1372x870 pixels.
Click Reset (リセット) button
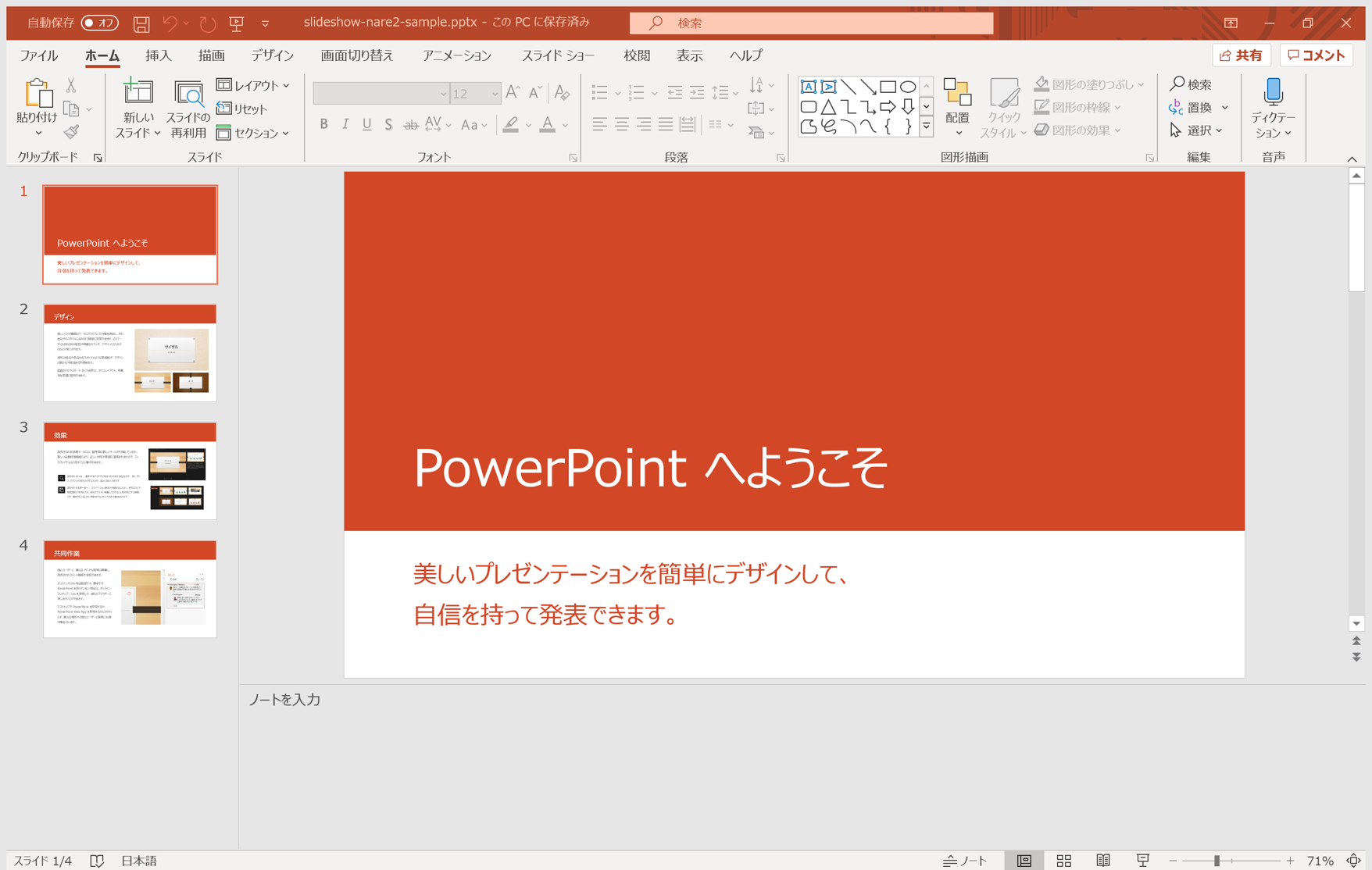pyautogui.click(x=243, y=109)
